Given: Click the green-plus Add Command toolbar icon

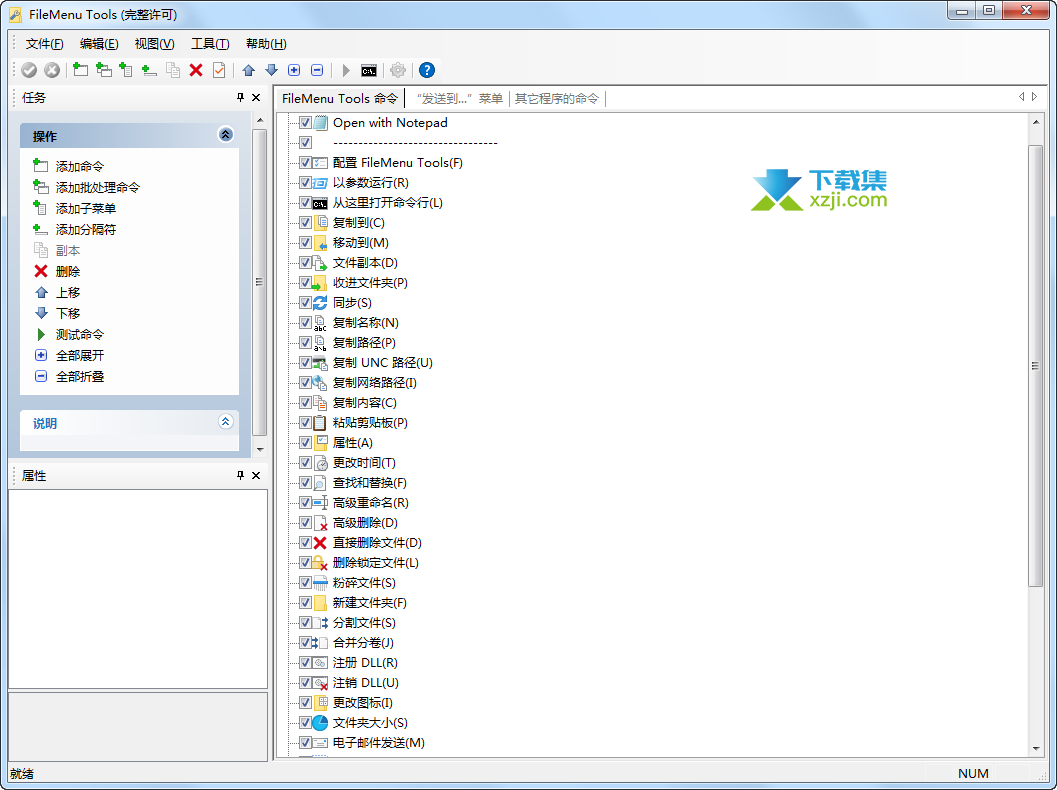Looking at the screenshot, I should tap(81, 70).
